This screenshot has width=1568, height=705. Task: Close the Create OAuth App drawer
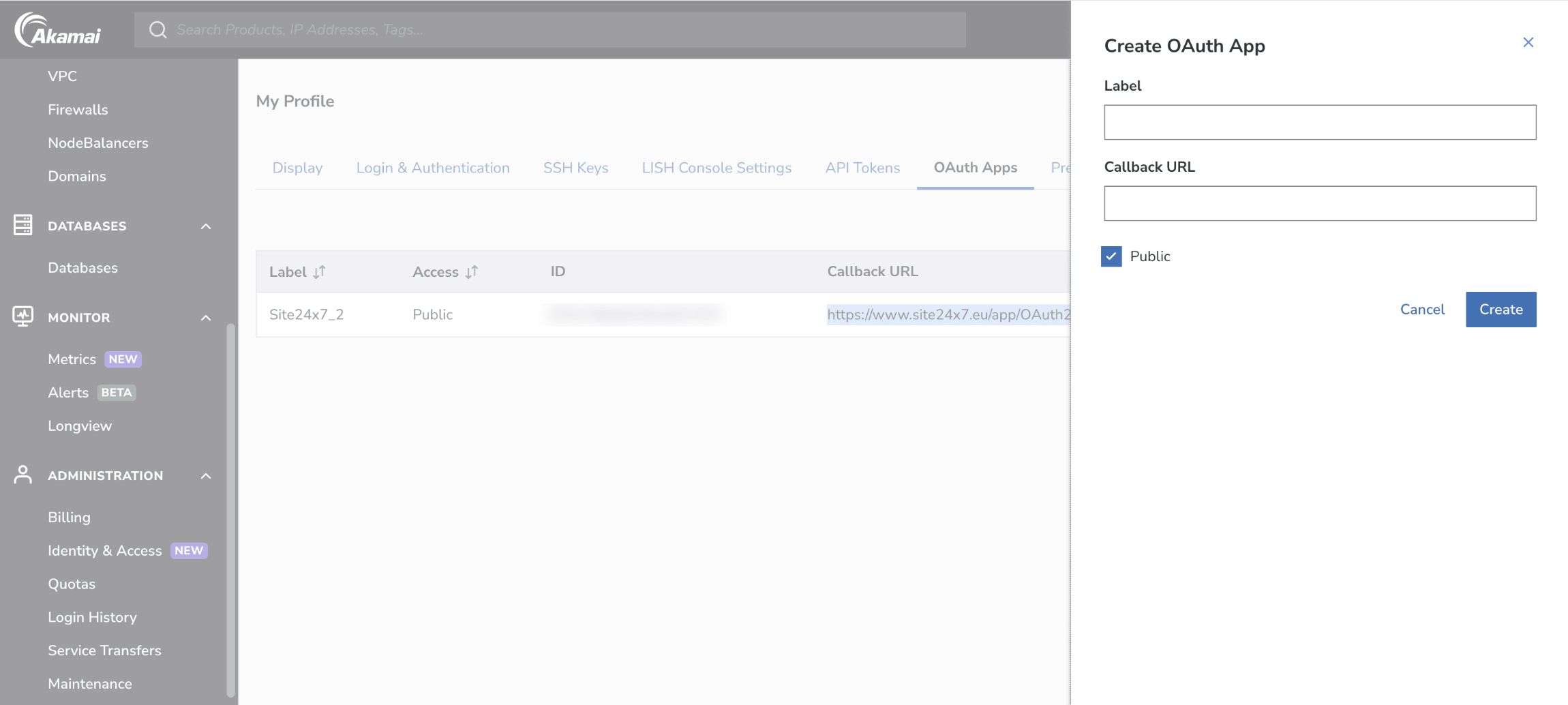[x=1528, y=42]
